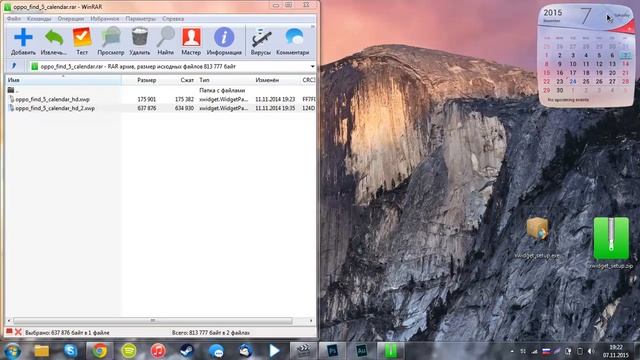
Task: Click the green WinRAR archive taskbar button
Action: coord(391,351)
